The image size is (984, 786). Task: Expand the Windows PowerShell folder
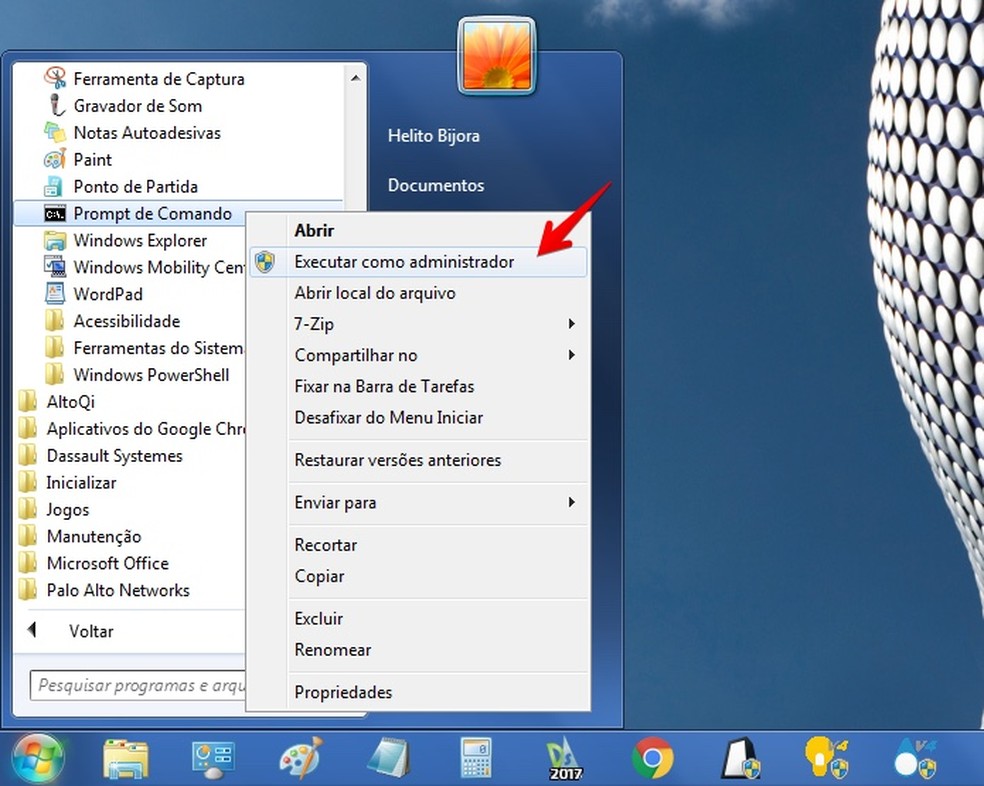[x=151, y=375]
